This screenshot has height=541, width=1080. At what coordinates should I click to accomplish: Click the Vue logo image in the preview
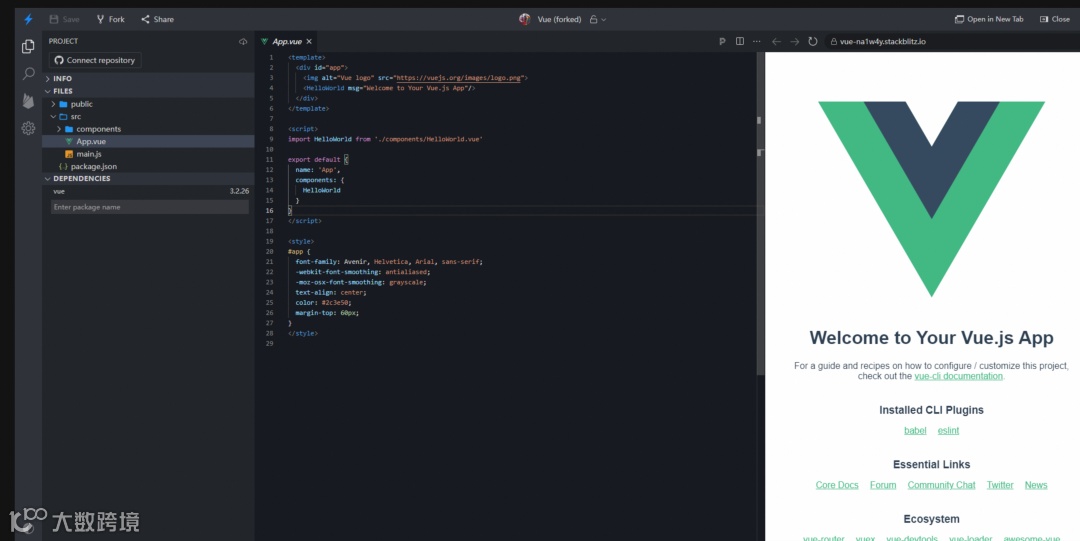click(x=931, y=199)
